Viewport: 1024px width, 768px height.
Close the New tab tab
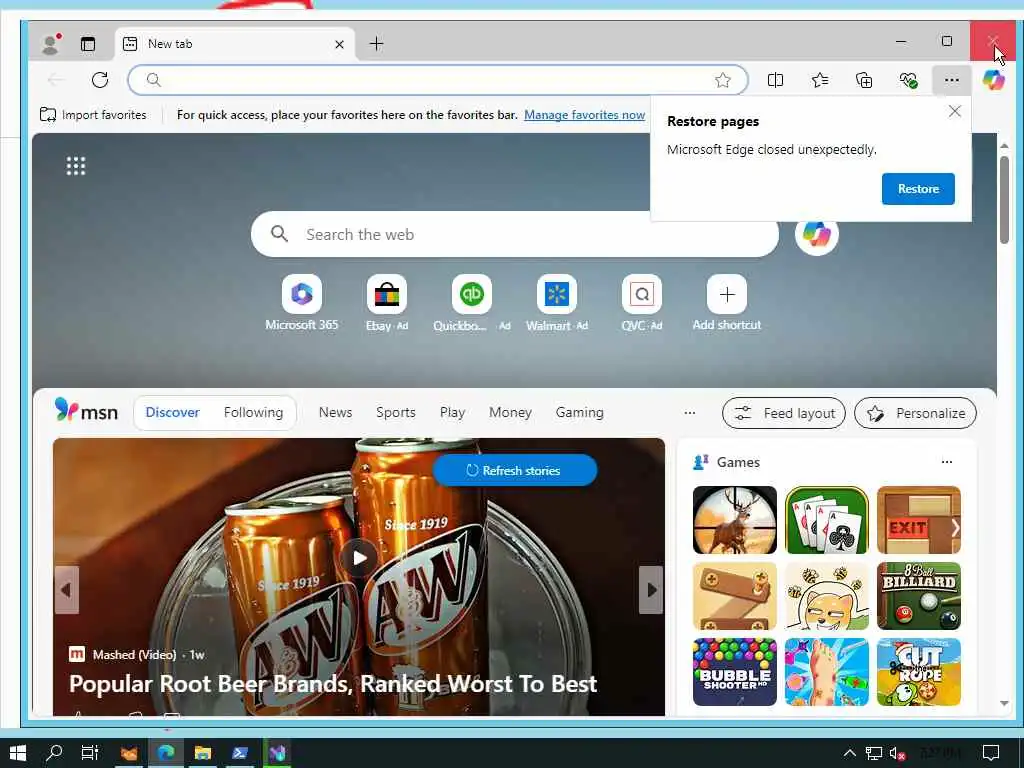point(339,44)
